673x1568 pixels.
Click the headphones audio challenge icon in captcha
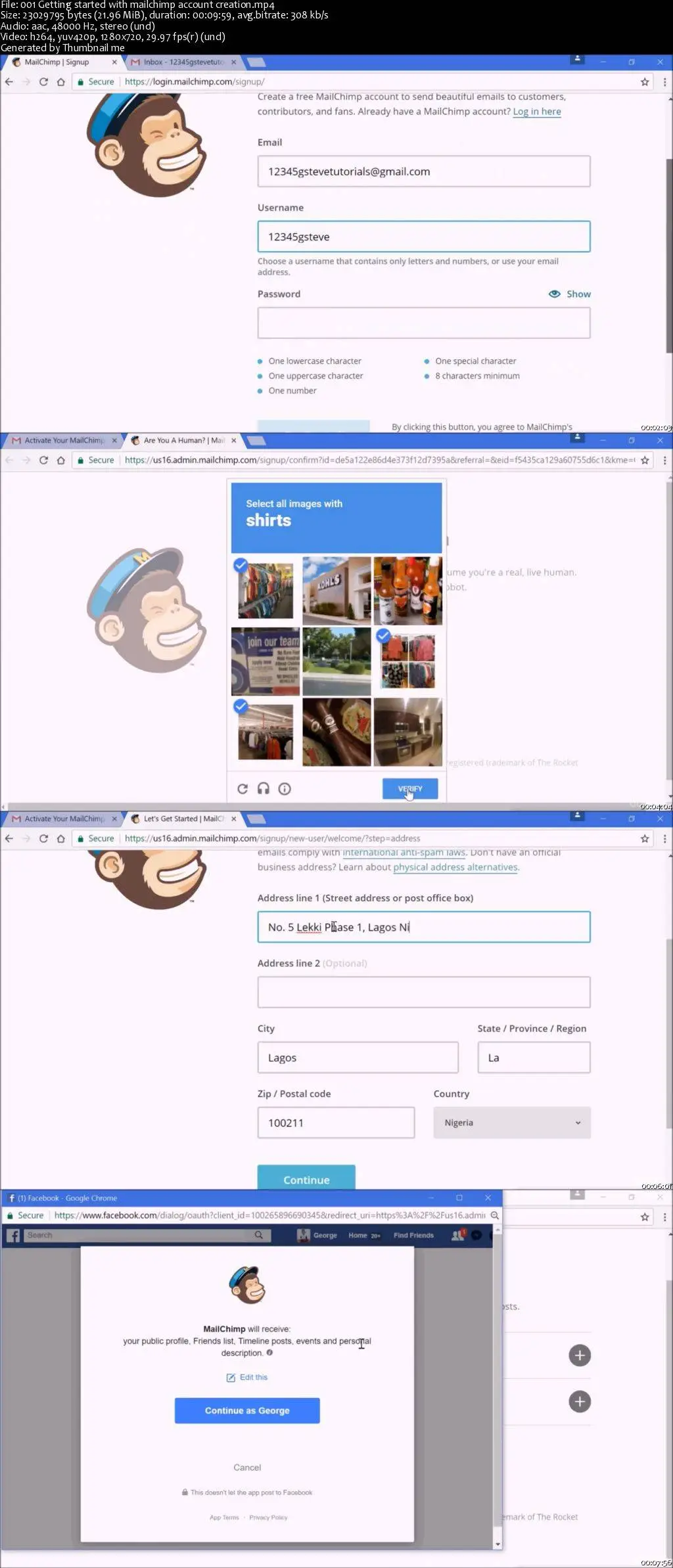(x=264, y=788)
